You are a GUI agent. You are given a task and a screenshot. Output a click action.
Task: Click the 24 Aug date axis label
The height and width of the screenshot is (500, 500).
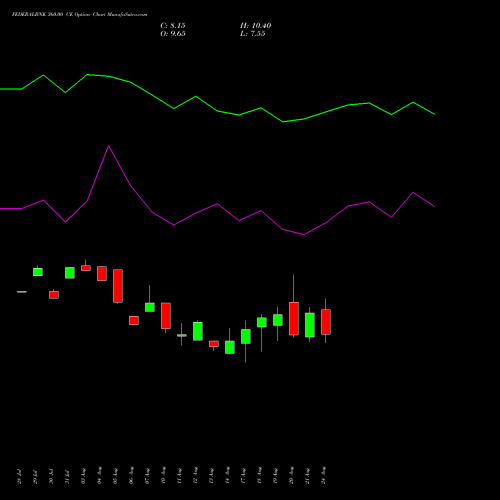click(x=323, y=475)
